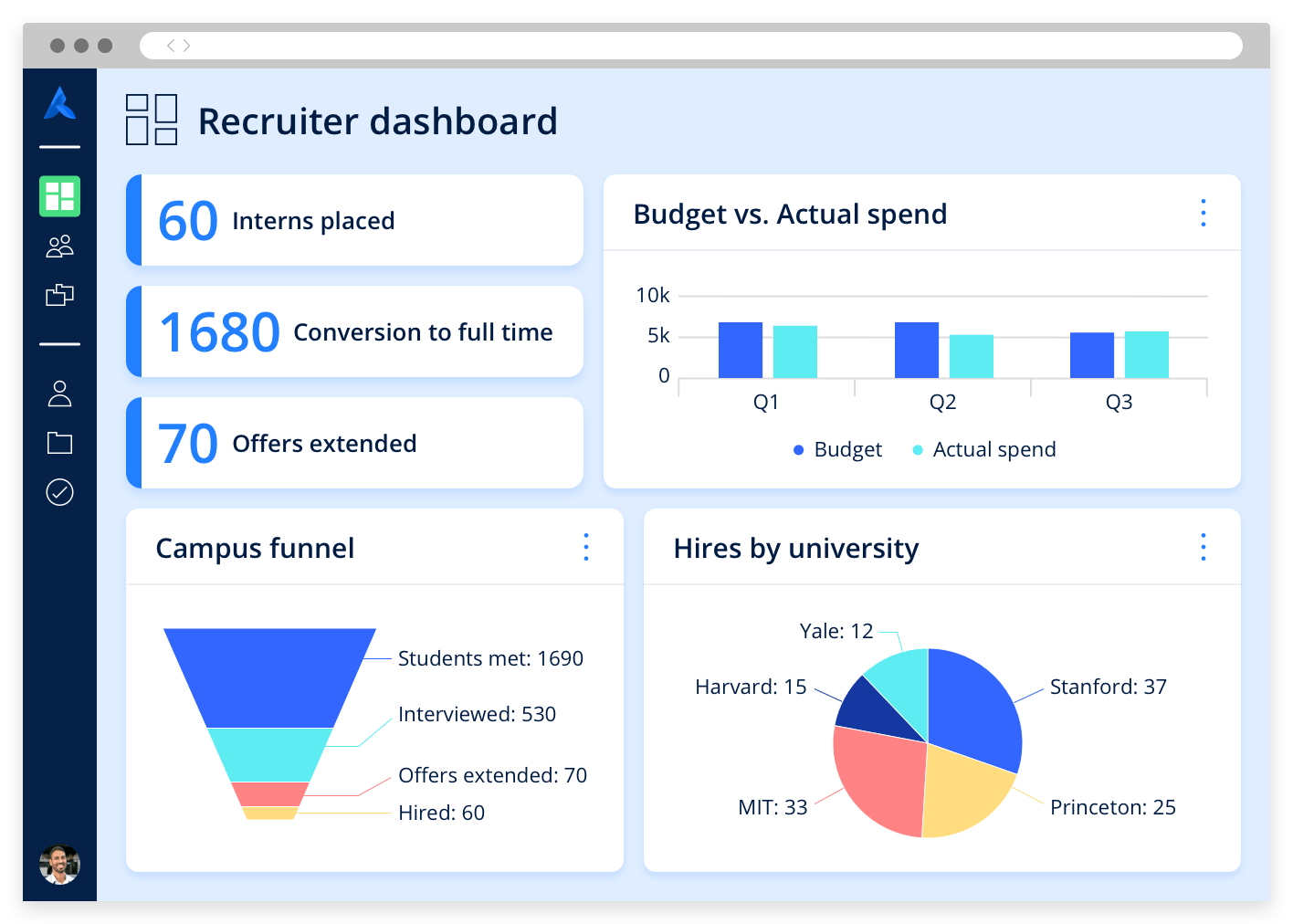Click the blue app logo in sidebar

(x=59, y=103)
